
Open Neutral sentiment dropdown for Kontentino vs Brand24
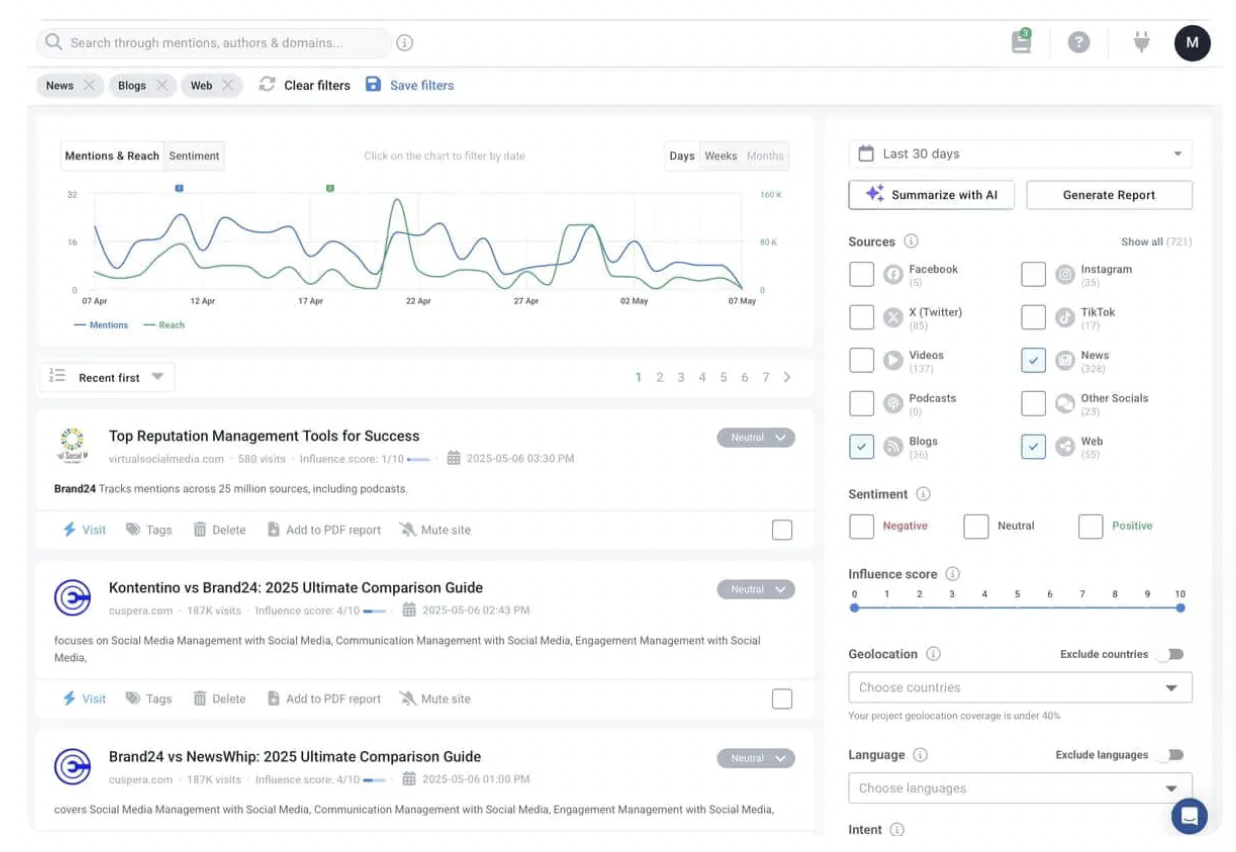pos(756,590)
